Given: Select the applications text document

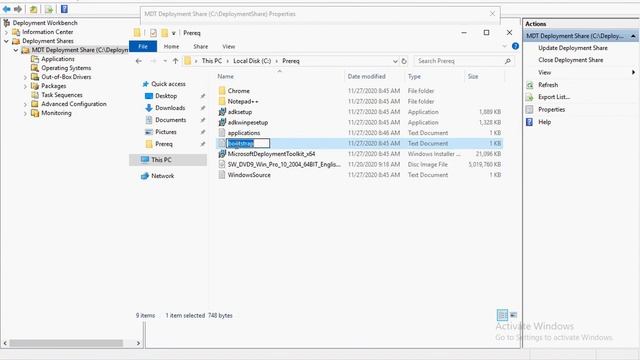Looking at the screenshot, I should click(244, 133).
